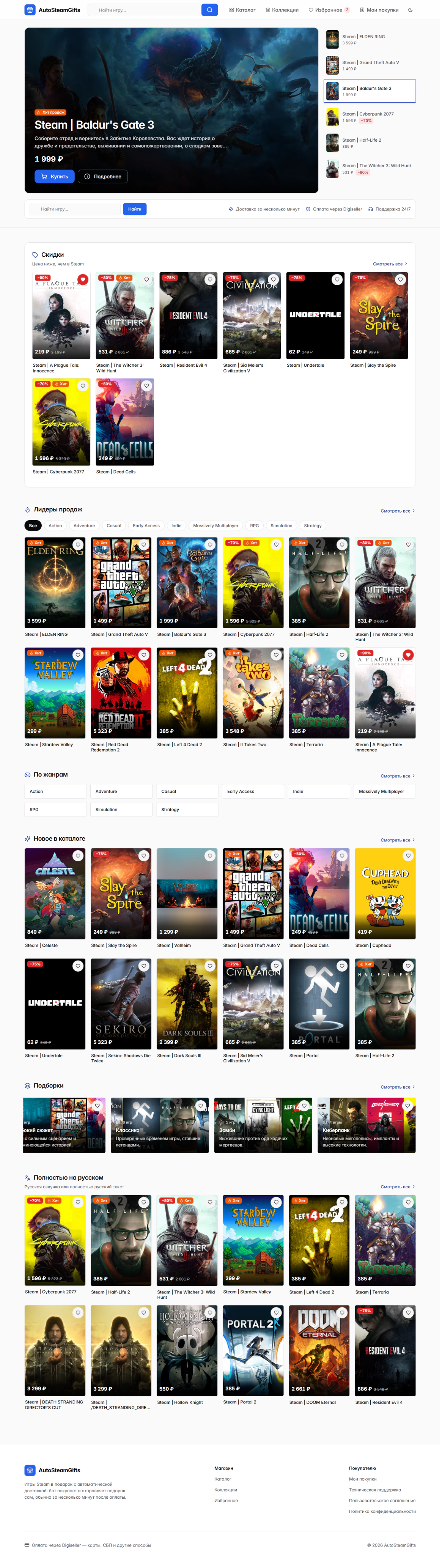Select Cyberpunk 2077 in hero side list
440x1568 pixels.
[x=369, y=117]
